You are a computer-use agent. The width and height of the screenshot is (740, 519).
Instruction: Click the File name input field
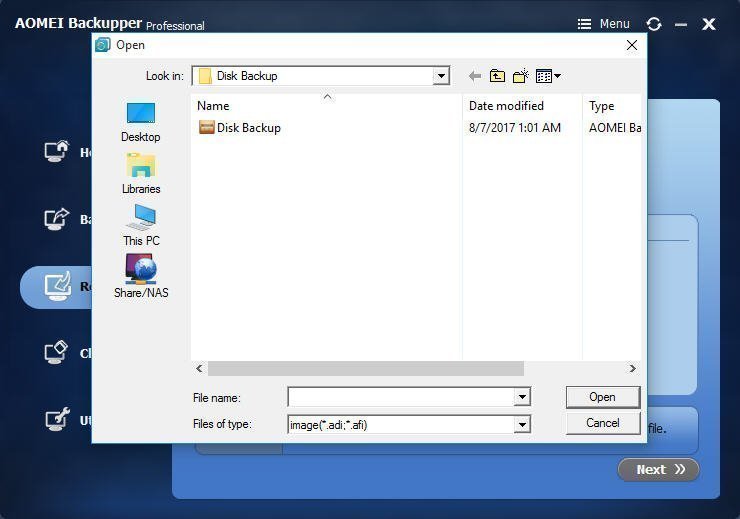[x=401, y=397]
